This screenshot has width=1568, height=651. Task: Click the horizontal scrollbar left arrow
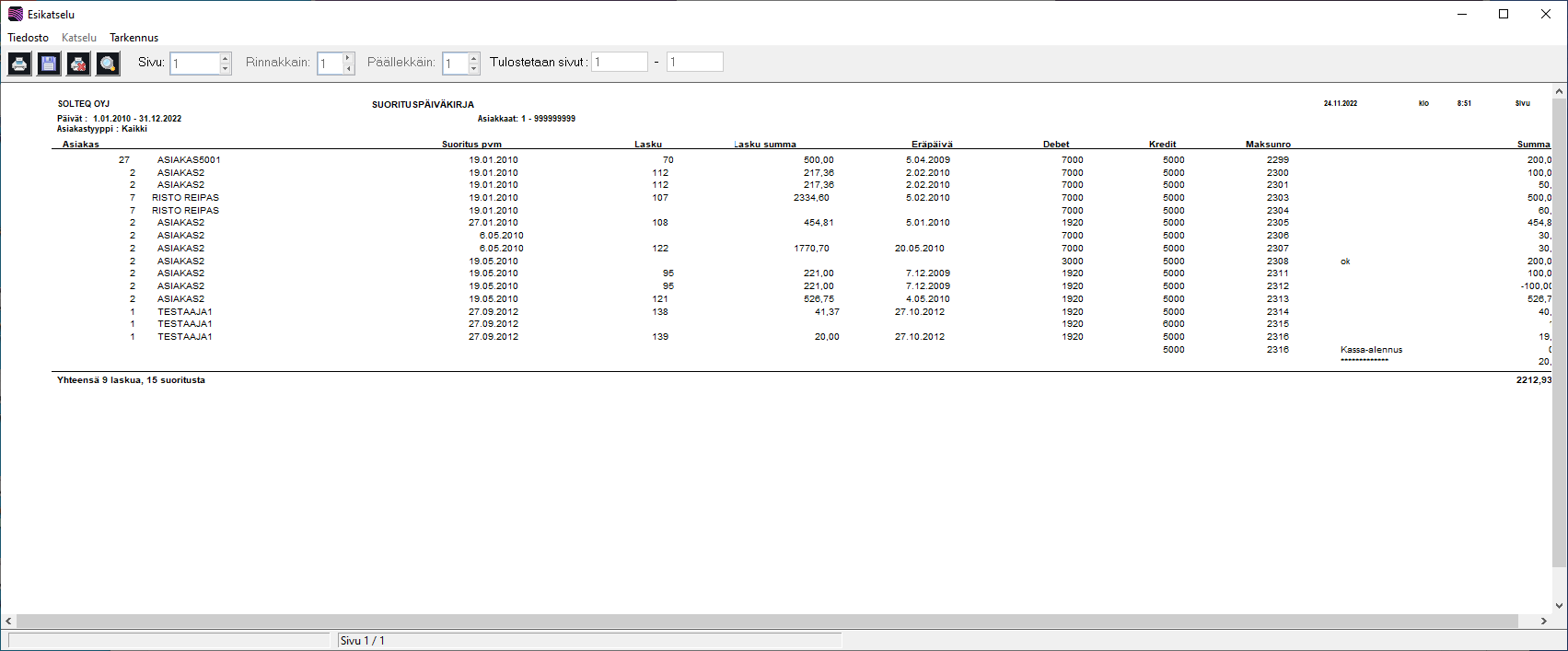pos(8,622)
